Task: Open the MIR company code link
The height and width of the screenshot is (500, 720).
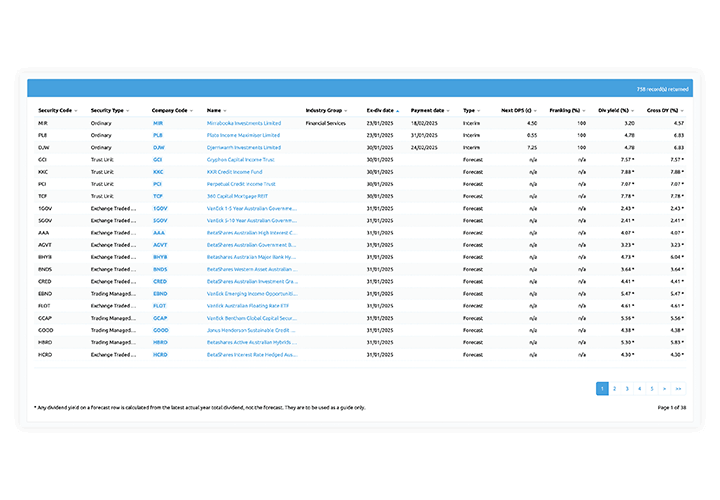Action: [158, 124]
